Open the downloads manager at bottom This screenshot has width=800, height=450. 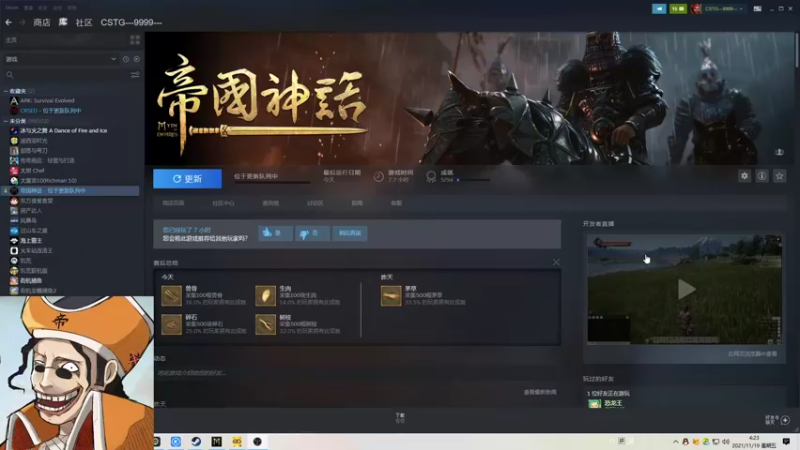(400, 418)
